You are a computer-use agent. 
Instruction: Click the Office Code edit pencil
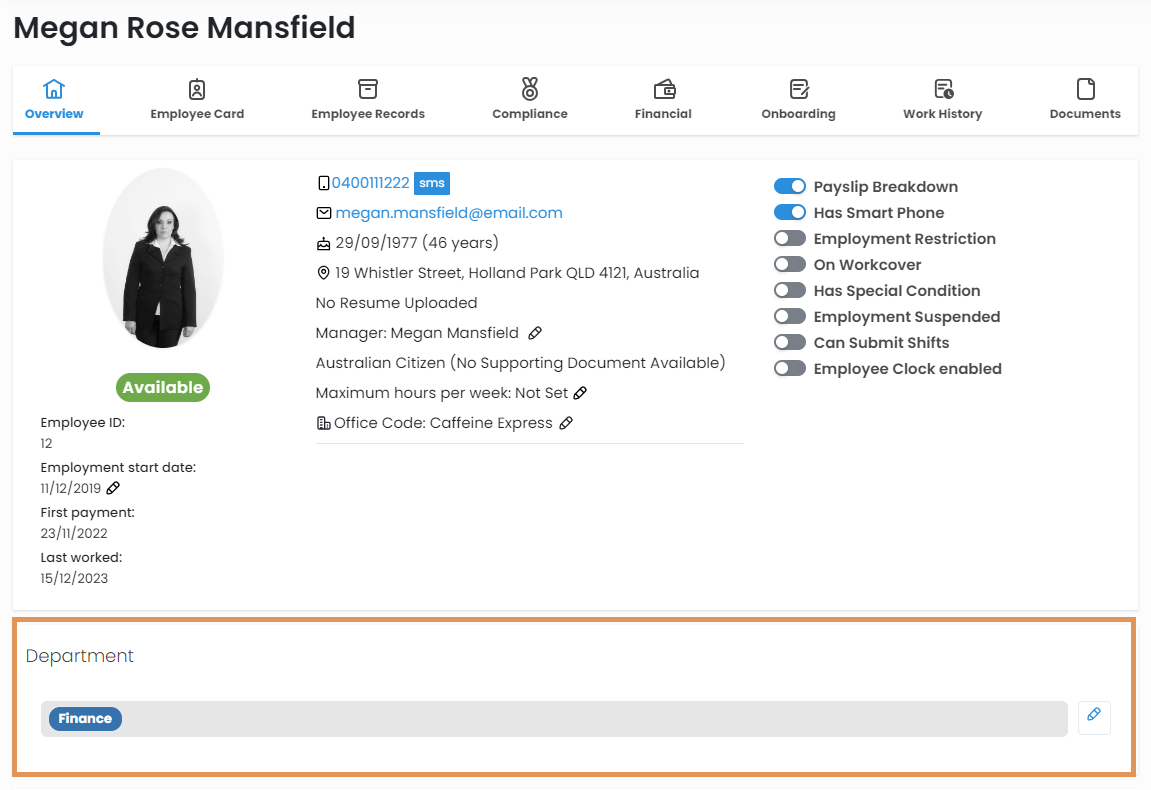click(x=566, y=423)
